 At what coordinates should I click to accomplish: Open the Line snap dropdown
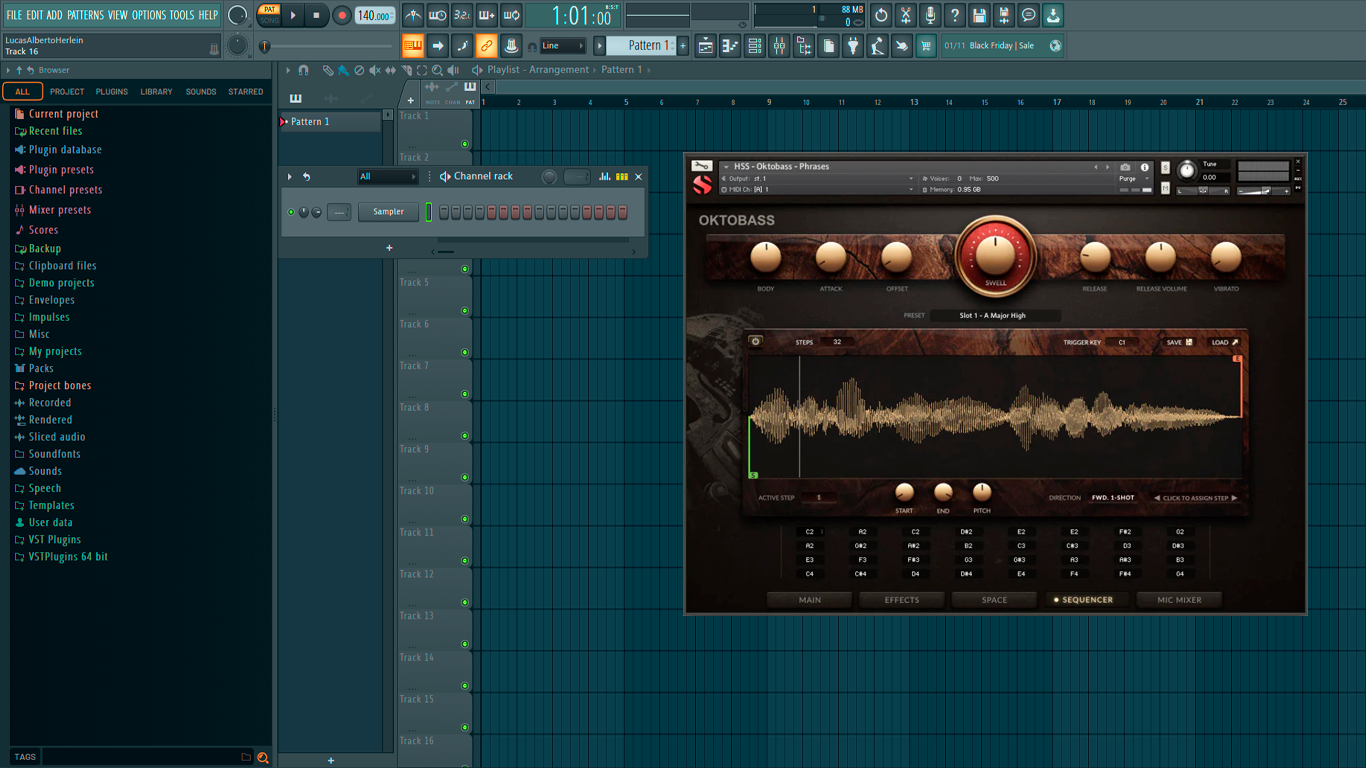click(563, 46)
